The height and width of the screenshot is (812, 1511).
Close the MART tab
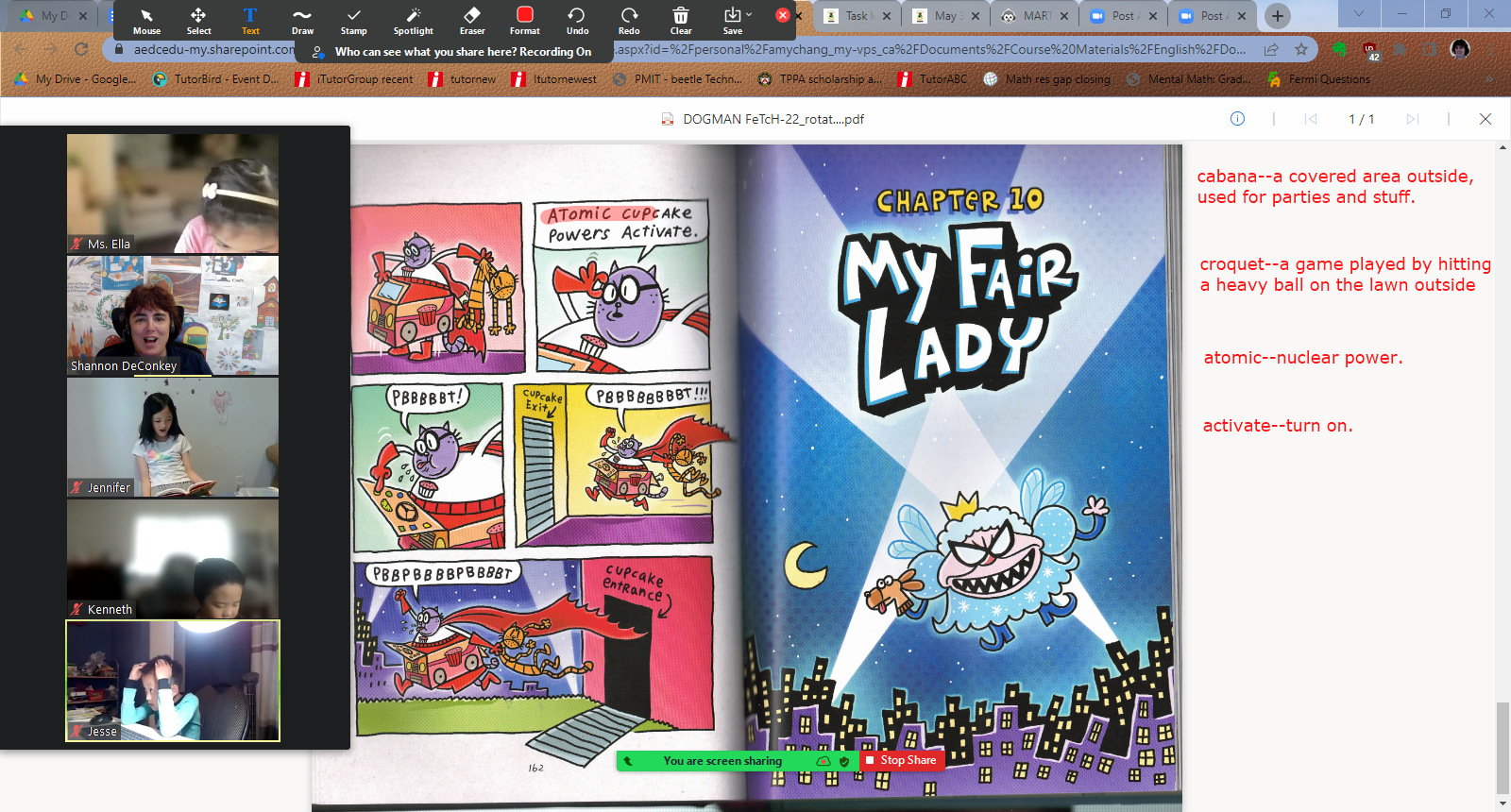click(1064, 16)
